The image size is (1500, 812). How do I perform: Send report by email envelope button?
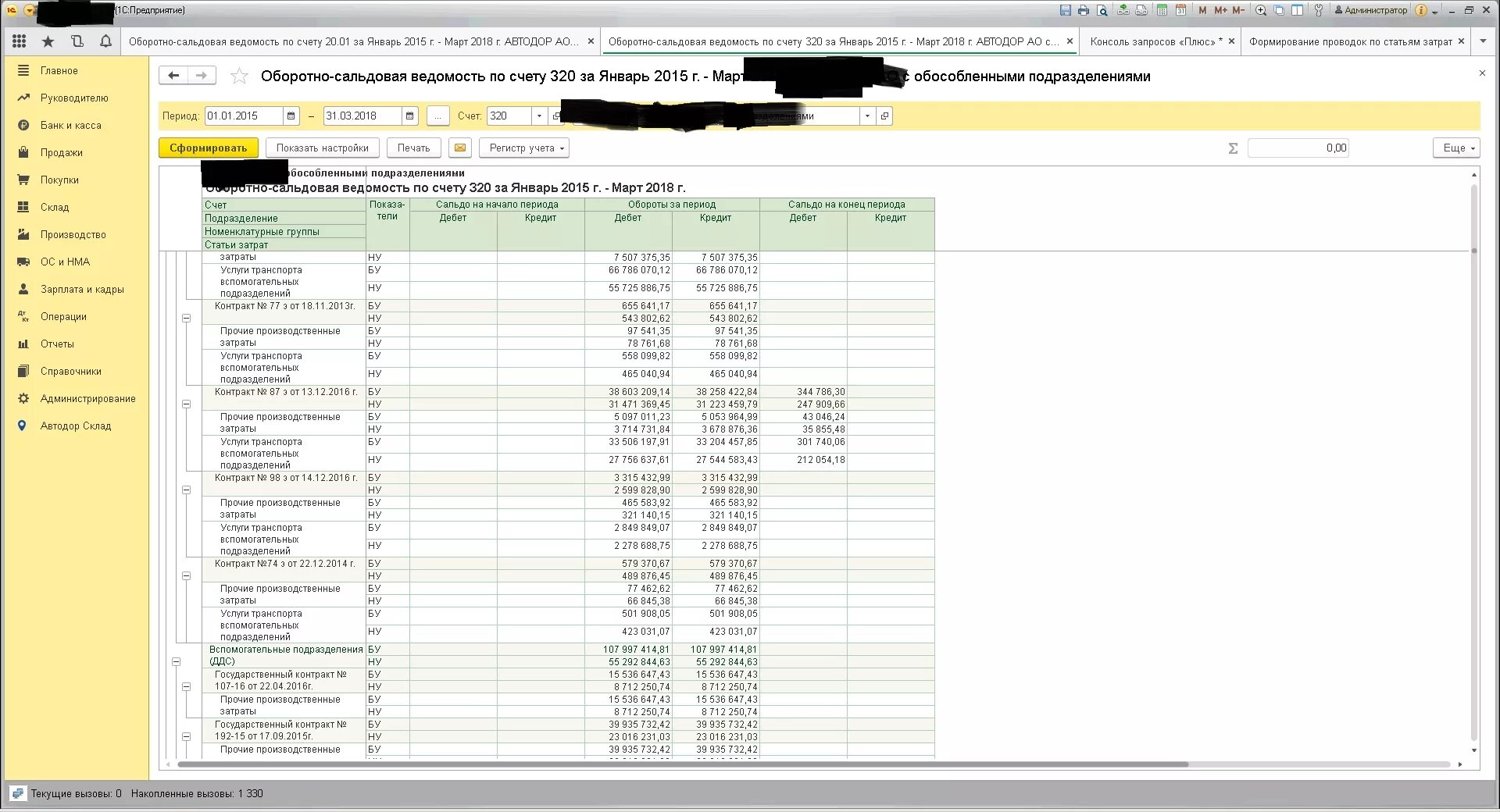tap(459, 148)
